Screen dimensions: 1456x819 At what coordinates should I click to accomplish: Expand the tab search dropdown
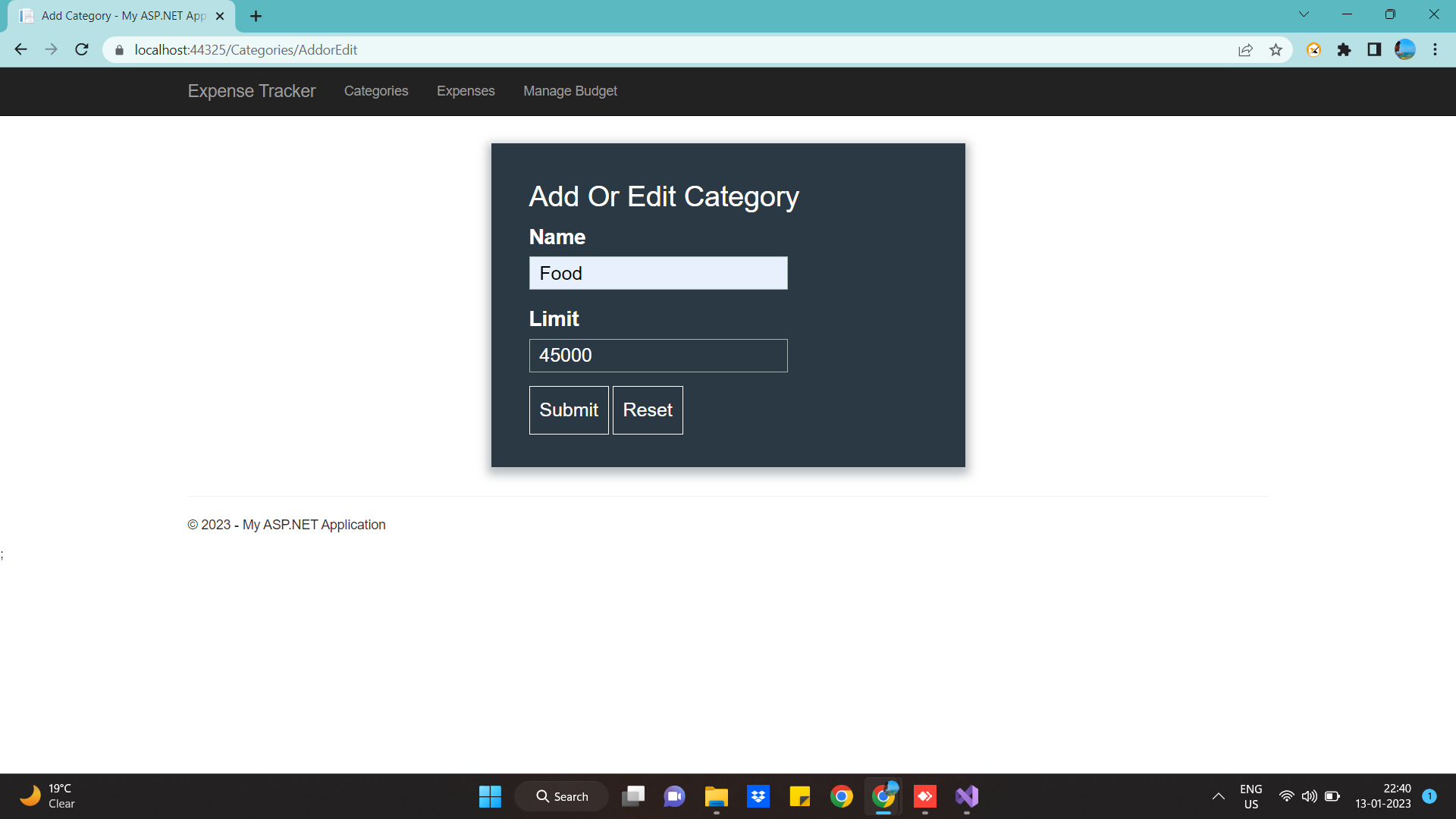point(1304,14)
